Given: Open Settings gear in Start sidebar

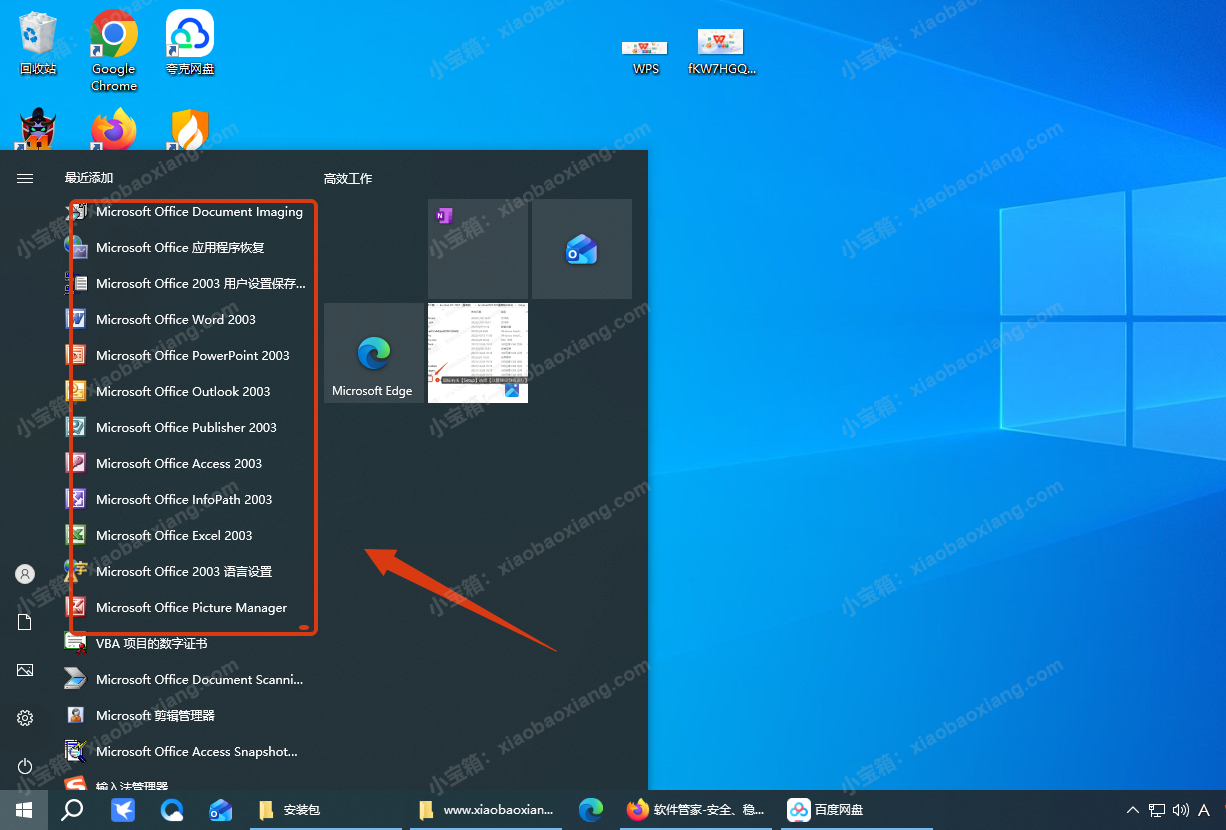Looking at the screenshot, I should [25, 718].
